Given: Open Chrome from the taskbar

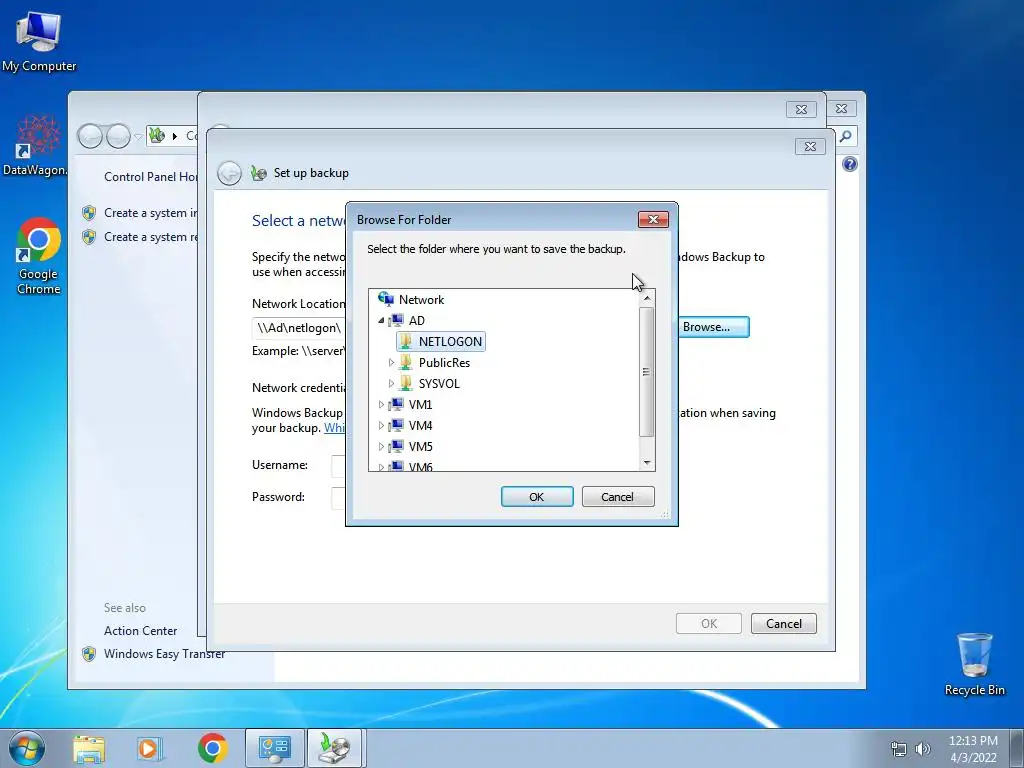Looking at the screenshot, I should point(212,748).
